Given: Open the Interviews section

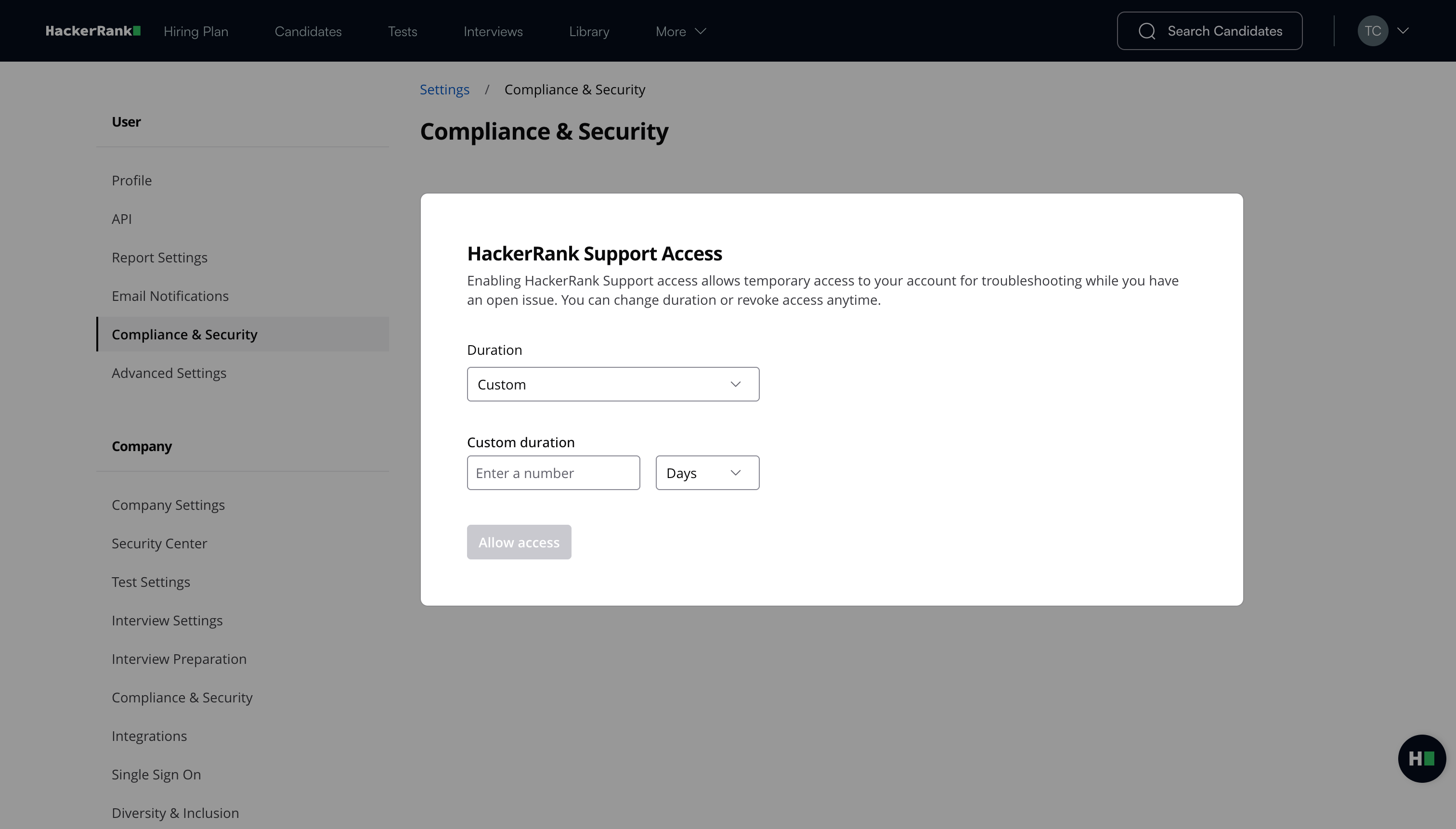Looking at the screenshot, I should click(493, 31).
